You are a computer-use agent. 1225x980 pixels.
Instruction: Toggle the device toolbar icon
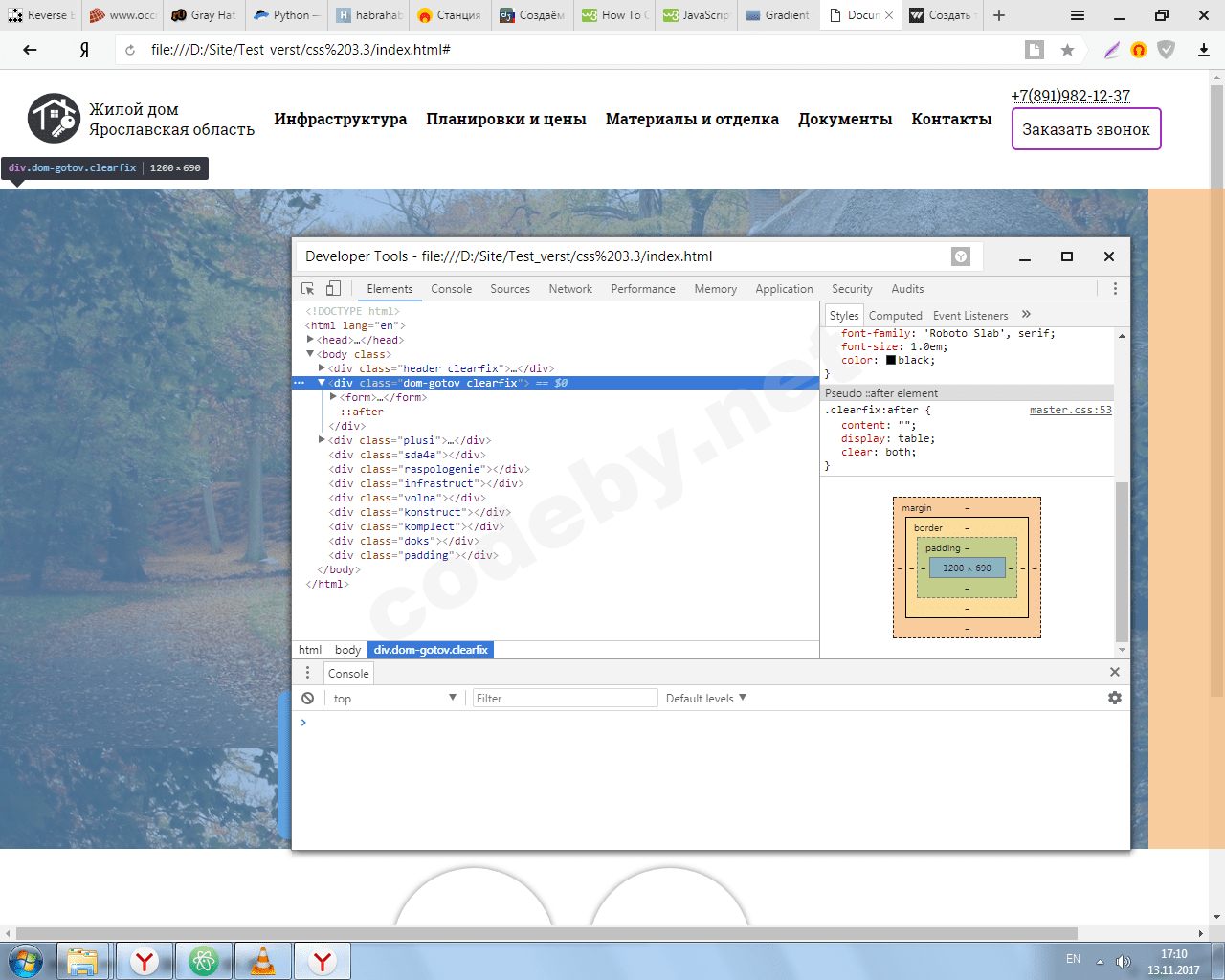[x=333, y=289]
